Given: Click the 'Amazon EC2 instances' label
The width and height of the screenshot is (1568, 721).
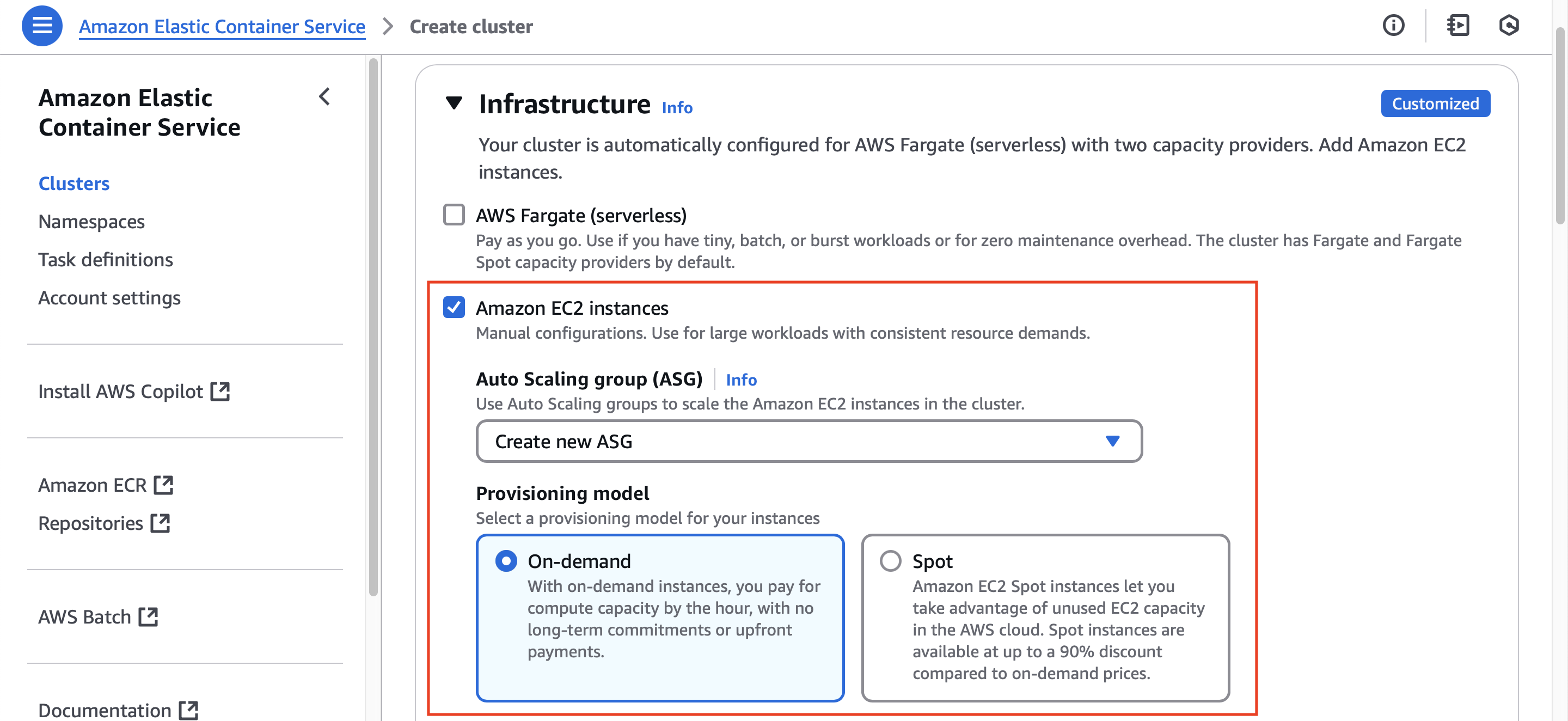Looking at the screenshot, I should (x=572, y=308).
